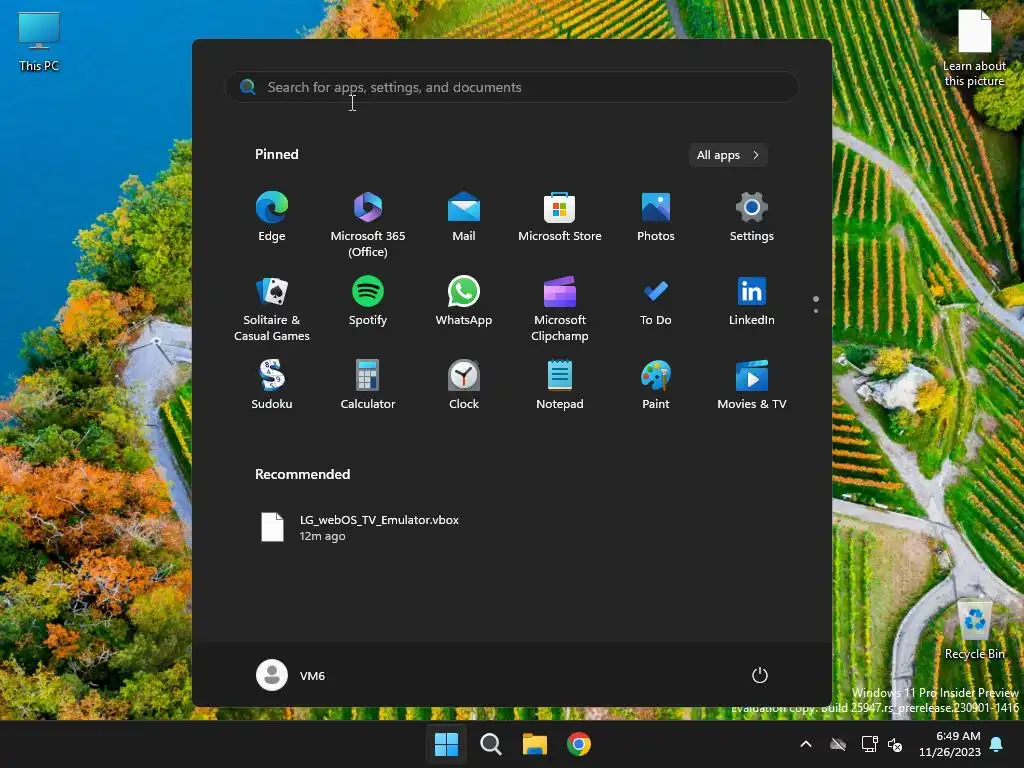Viewport: 1024px width, 768px height.
Task: Launch WhatsApp
Action: [464, 302]
